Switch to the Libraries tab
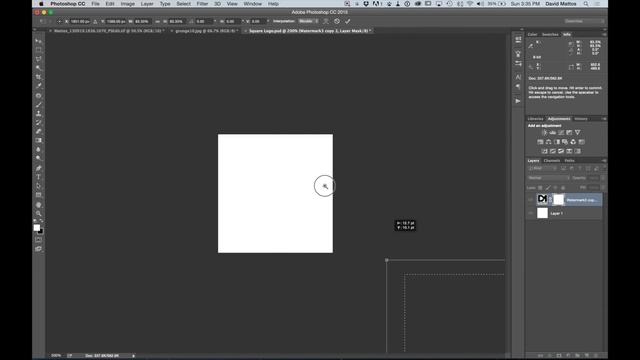Screen dimensions: 640x360 tap(536, 119)
